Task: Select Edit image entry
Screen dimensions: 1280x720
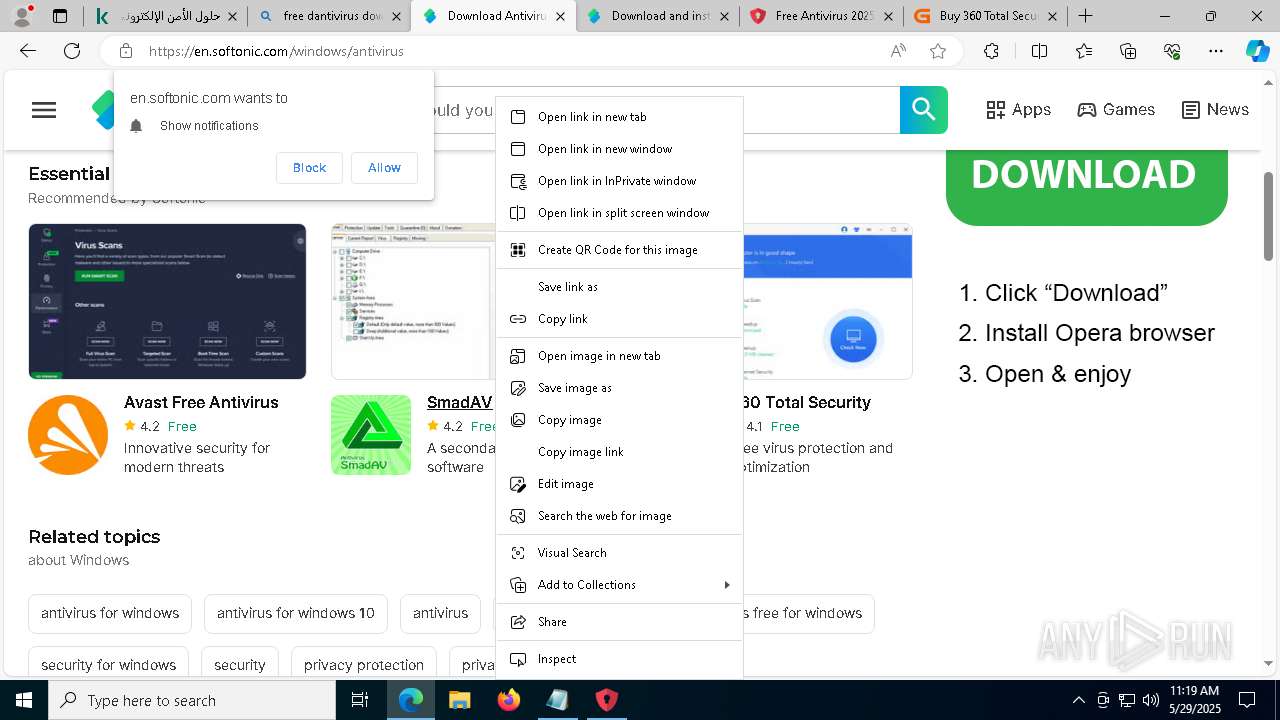Action: (x=620, y=484)
